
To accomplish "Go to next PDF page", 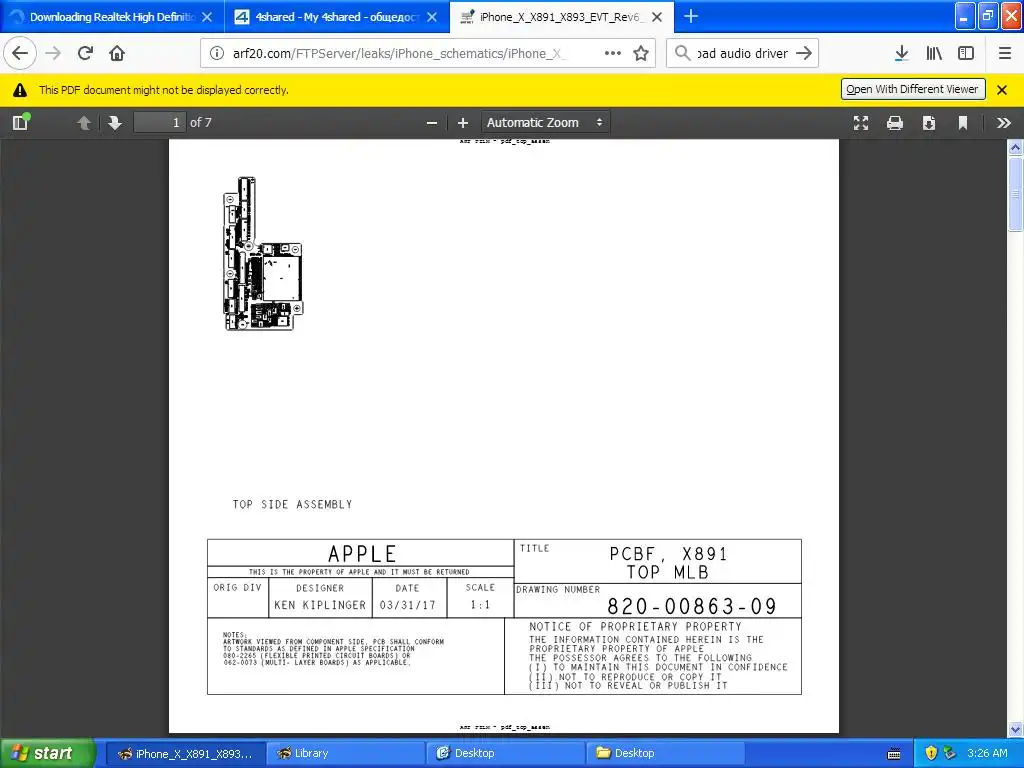I will click(x=115, y=122).
